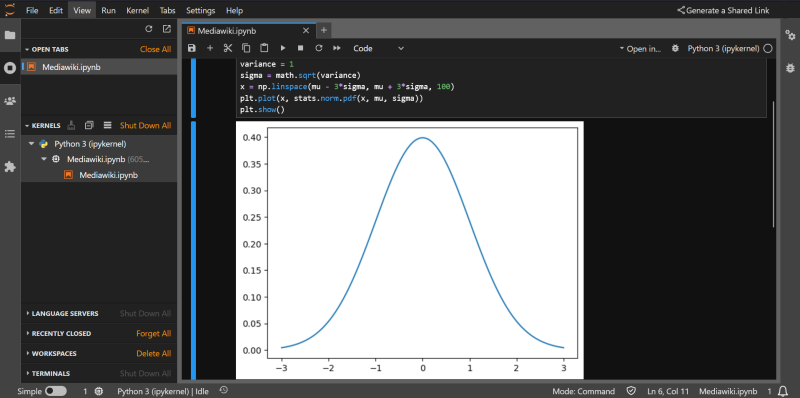The image size is (800, 398).
Task: Open kernel history clock icon in status bar
Action: pos(223,391)
